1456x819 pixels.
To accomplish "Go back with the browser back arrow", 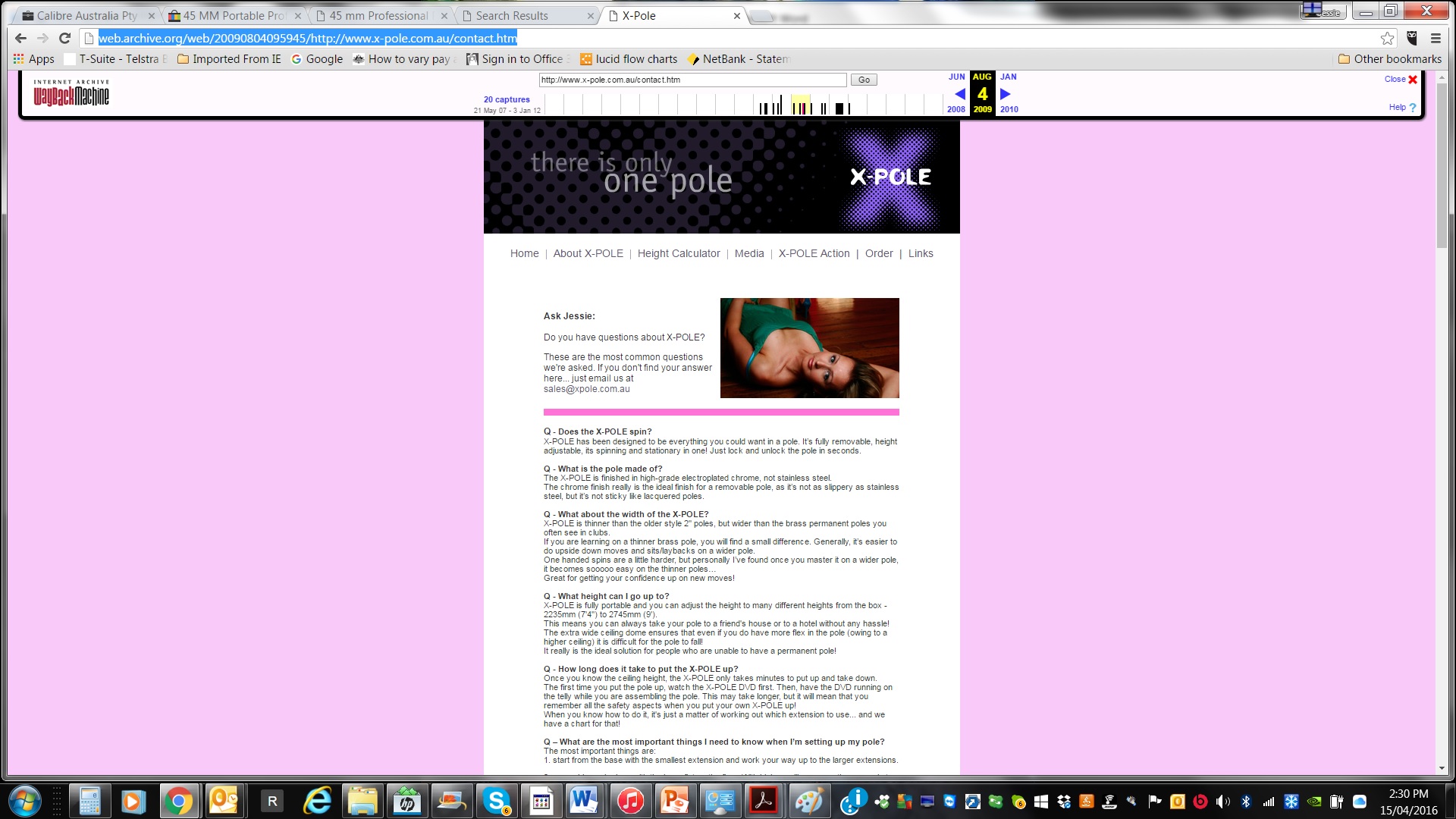I will pyautogui.click(x=20, y=38).
